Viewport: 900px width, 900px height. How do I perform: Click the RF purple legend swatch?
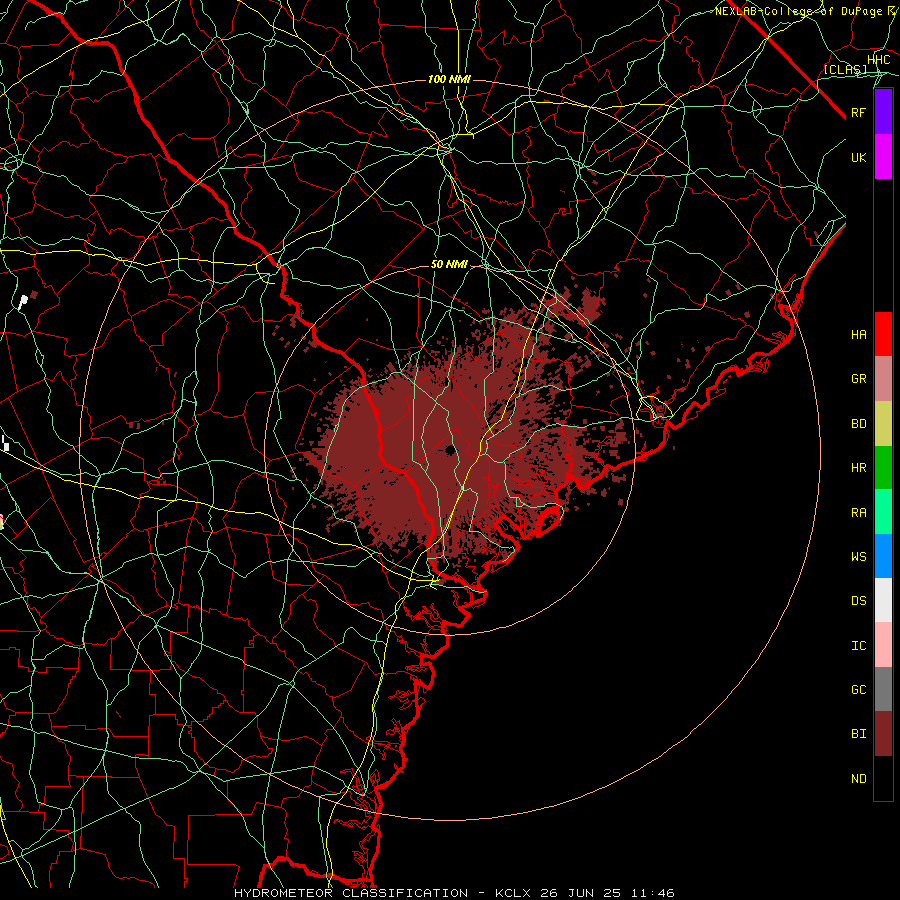[883, 112]
